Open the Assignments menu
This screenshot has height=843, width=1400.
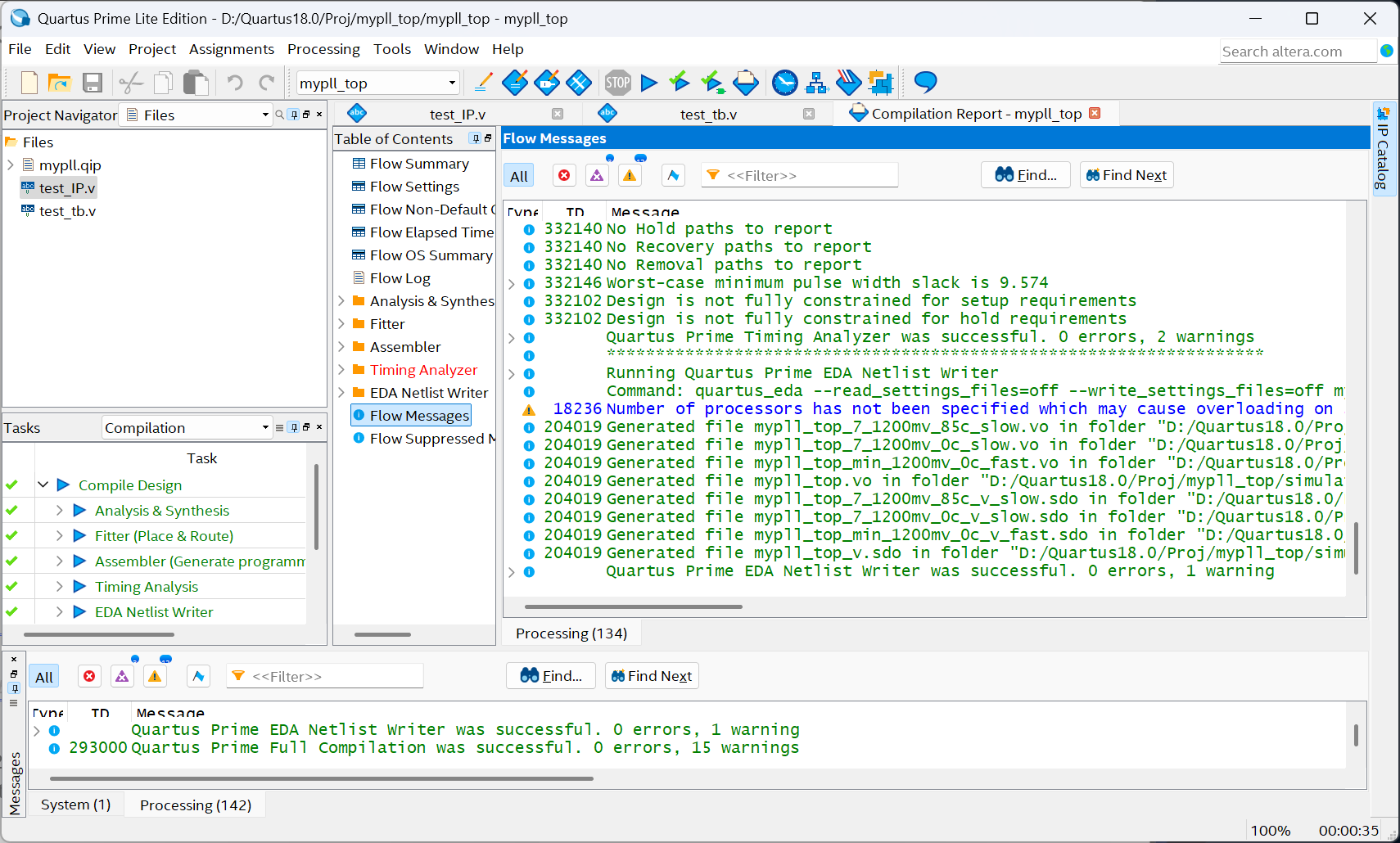[x=232, y=49]
